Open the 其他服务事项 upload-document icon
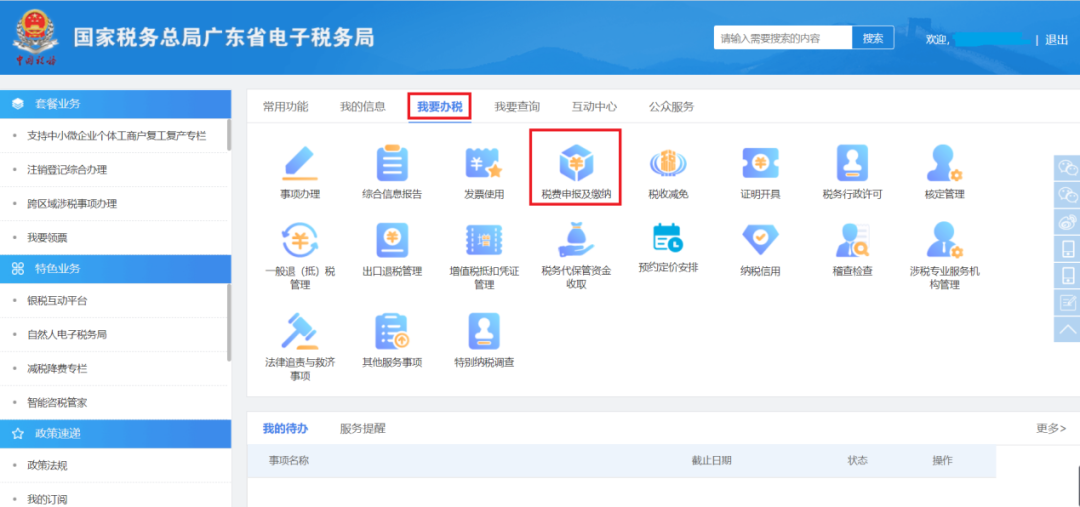The width and height of the screenshot is (1080, 507). pyautogui.click(x=392, y=331)
